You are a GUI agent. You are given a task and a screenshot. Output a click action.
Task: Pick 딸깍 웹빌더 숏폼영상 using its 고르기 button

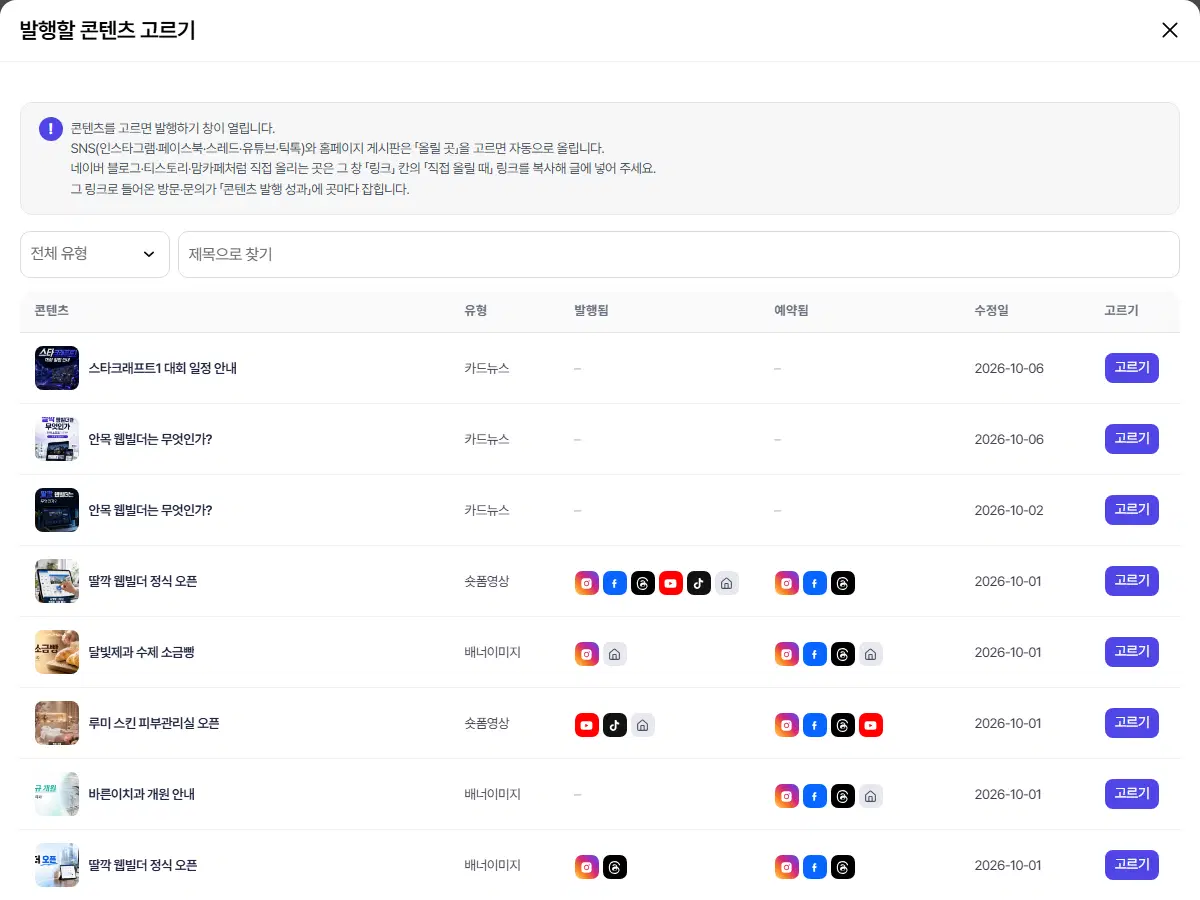click(1132, 581)
